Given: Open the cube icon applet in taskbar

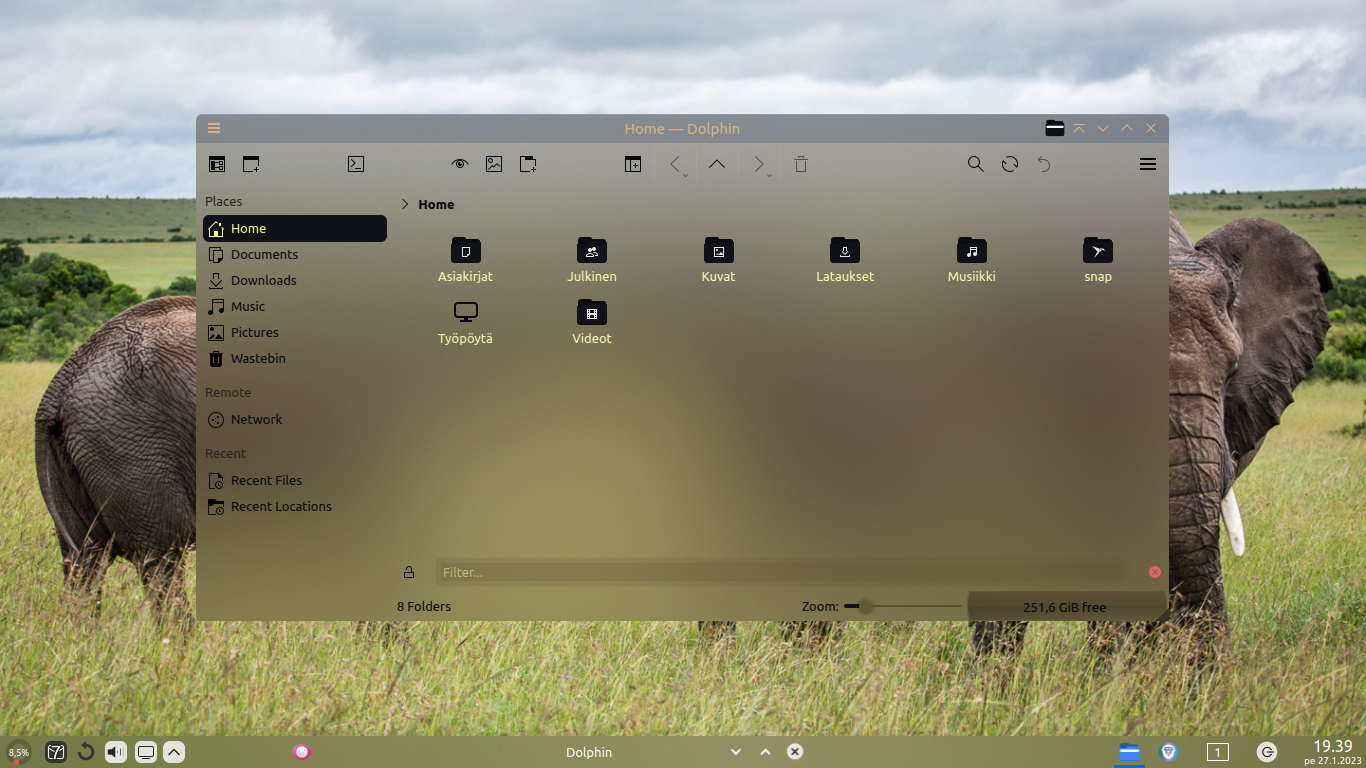Looking at the screenshot, I should tap(56, 752).
